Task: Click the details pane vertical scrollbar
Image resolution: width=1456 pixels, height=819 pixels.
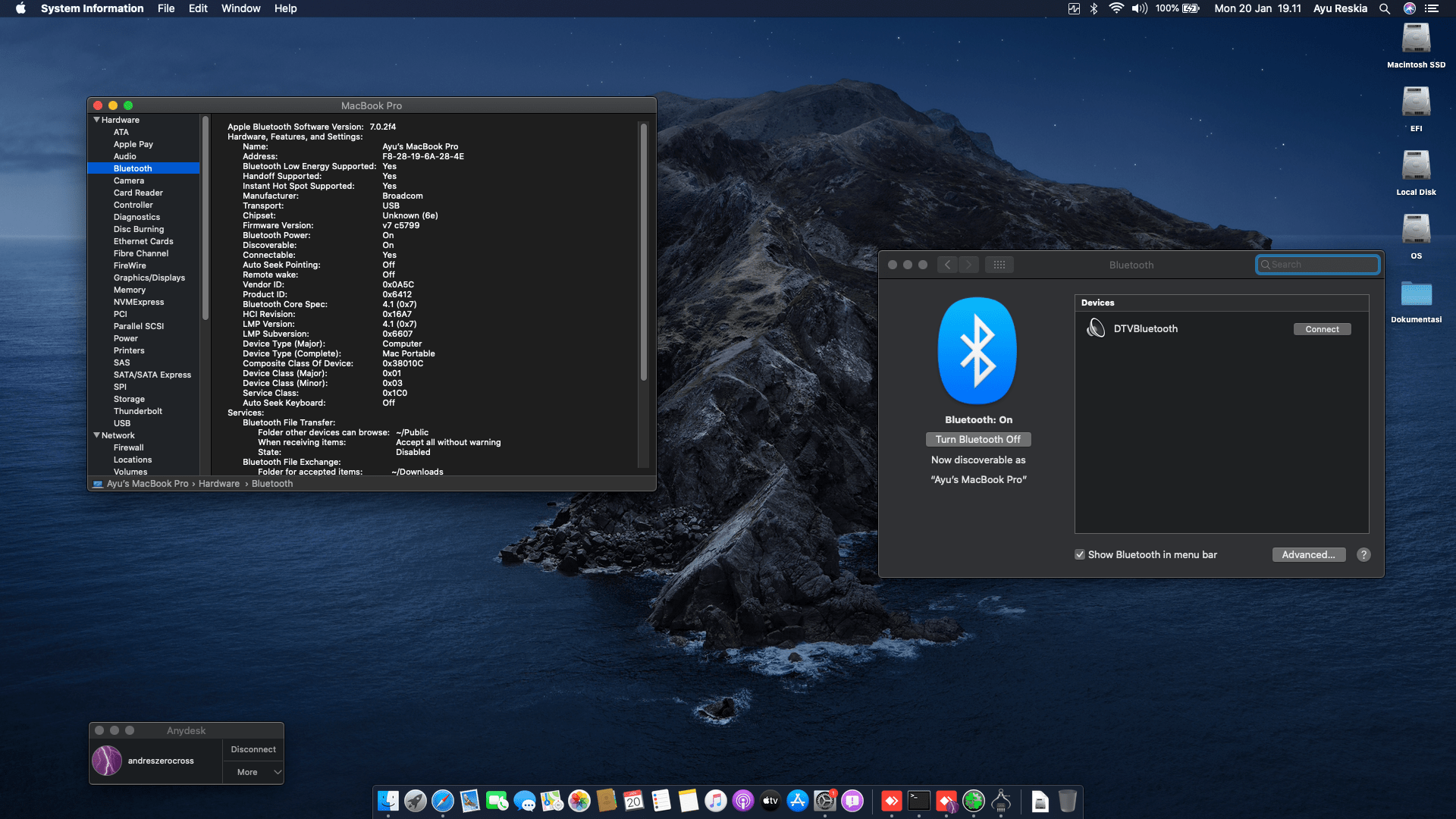Action: (644, 250)
